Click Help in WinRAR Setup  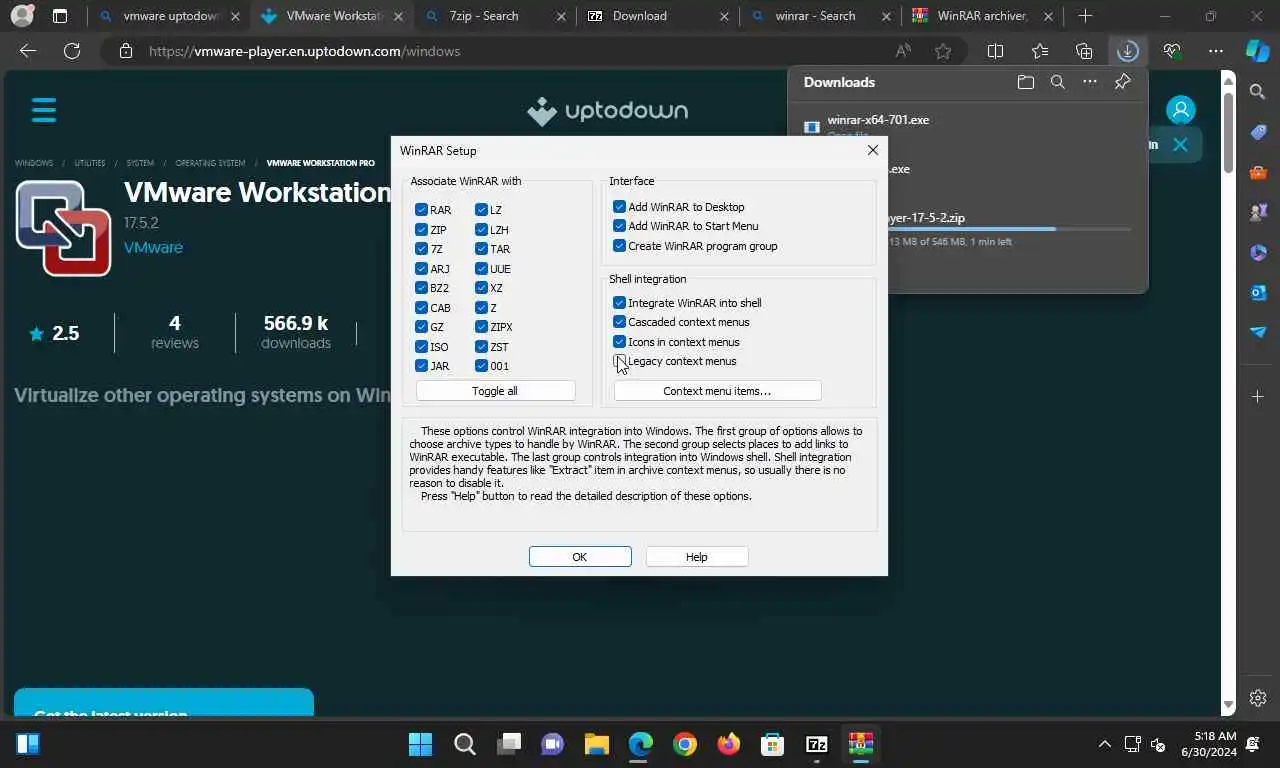pyautogui.click(x=697, y=557)
